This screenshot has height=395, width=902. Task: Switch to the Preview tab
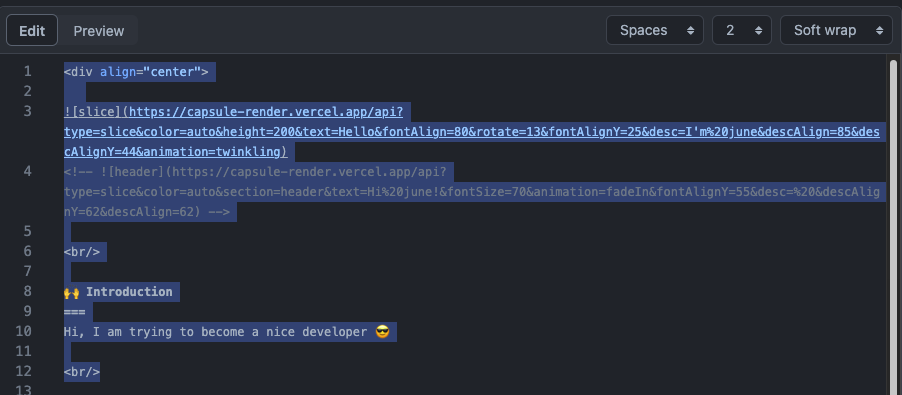pyautogui.click(x=98, y=30)
